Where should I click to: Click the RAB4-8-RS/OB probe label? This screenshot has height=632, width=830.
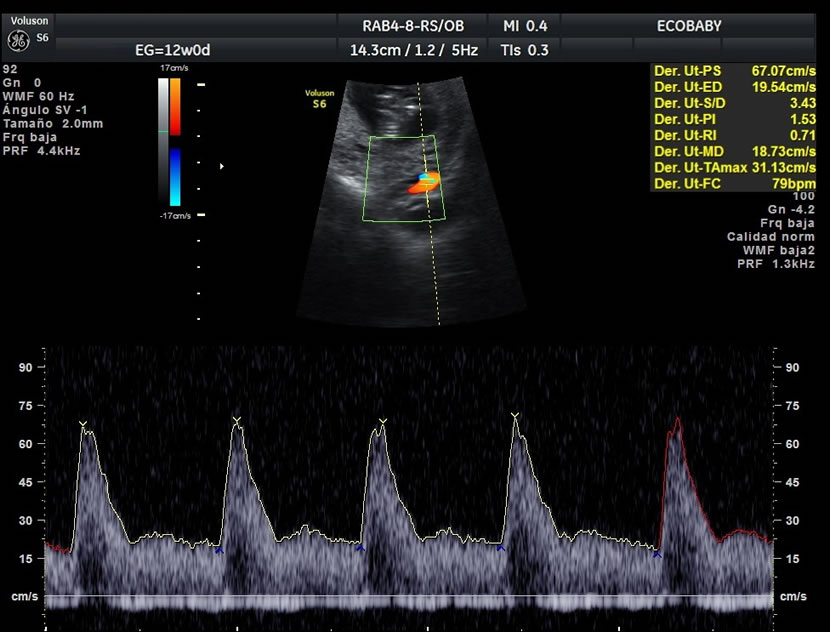pyautogui.click(x=413, y=25)
